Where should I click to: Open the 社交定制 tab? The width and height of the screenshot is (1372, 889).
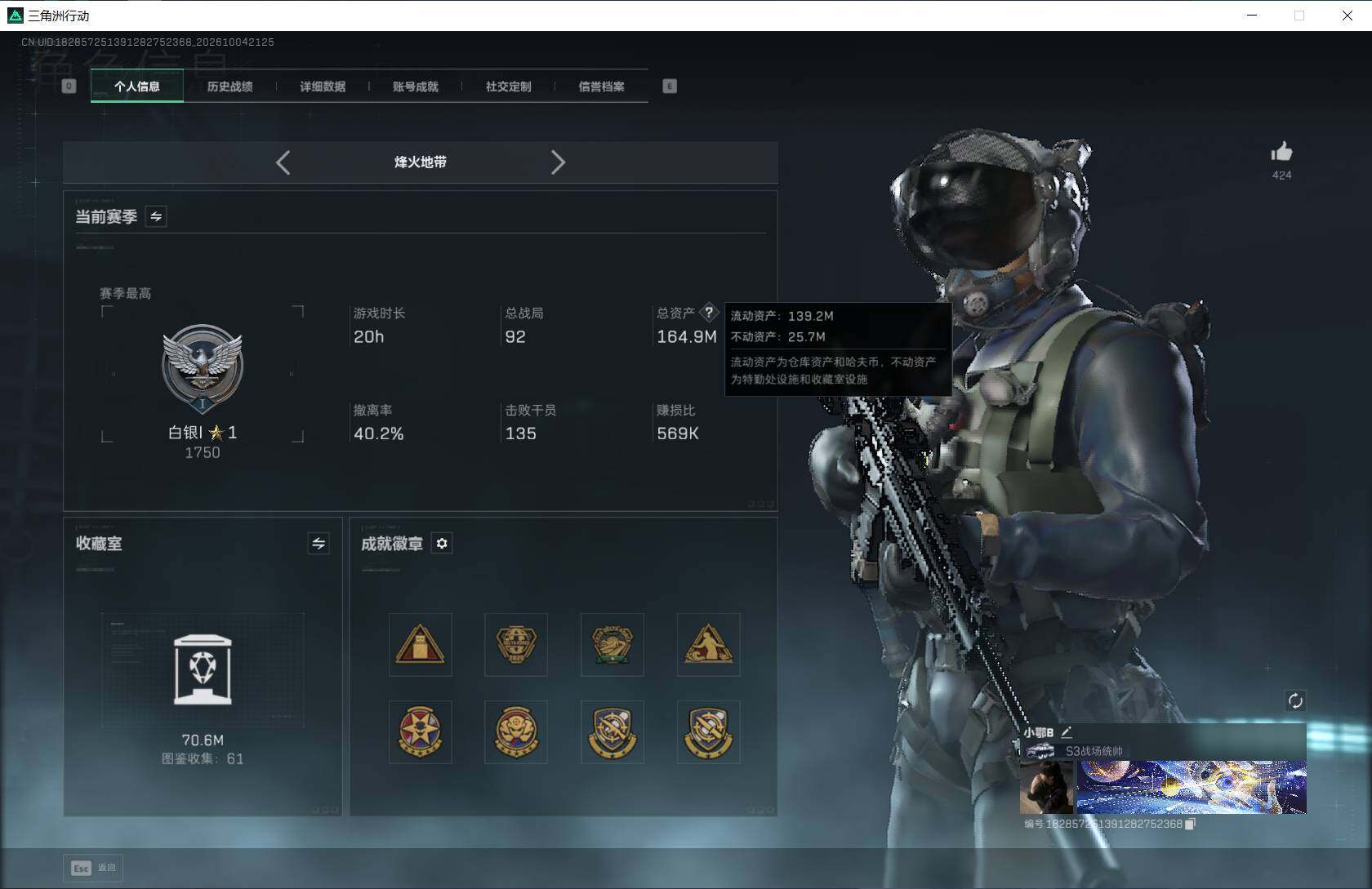pyautogui.click(x=508, y=87)
